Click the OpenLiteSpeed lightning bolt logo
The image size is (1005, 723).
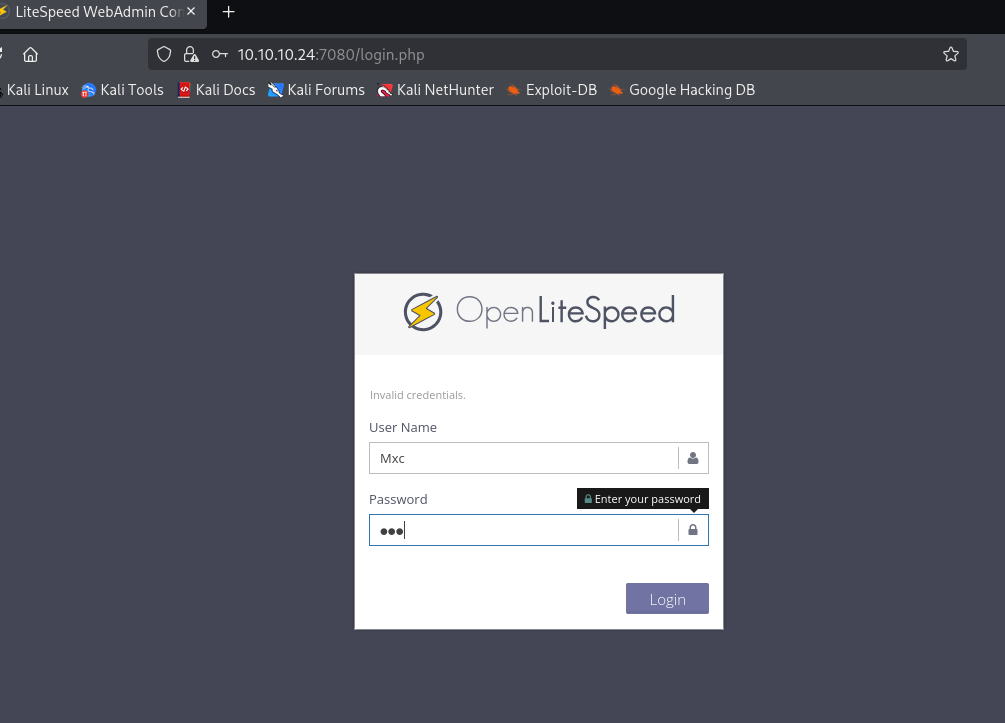(423, 312)
